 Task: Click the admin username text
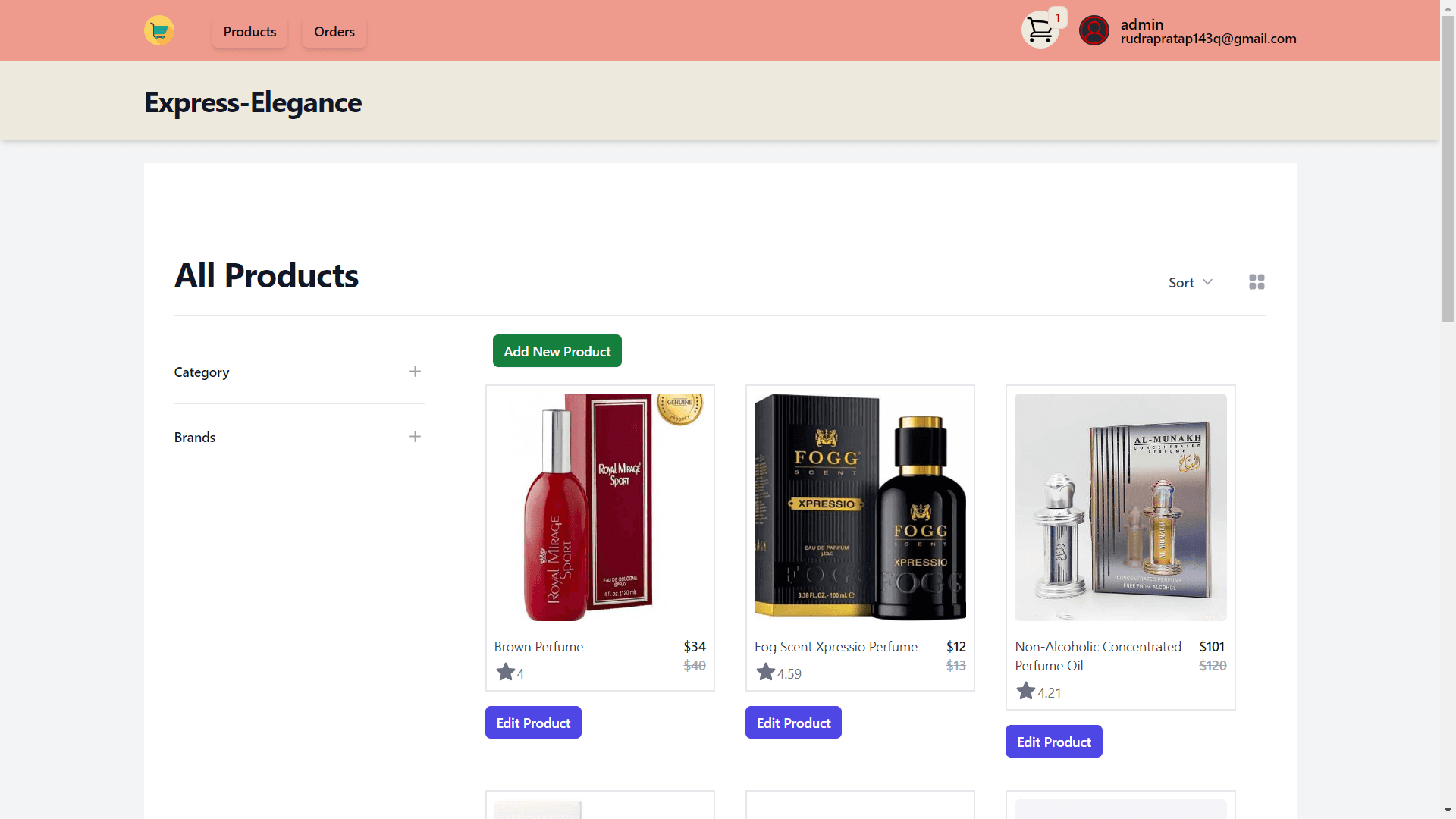pos(1142,24)
